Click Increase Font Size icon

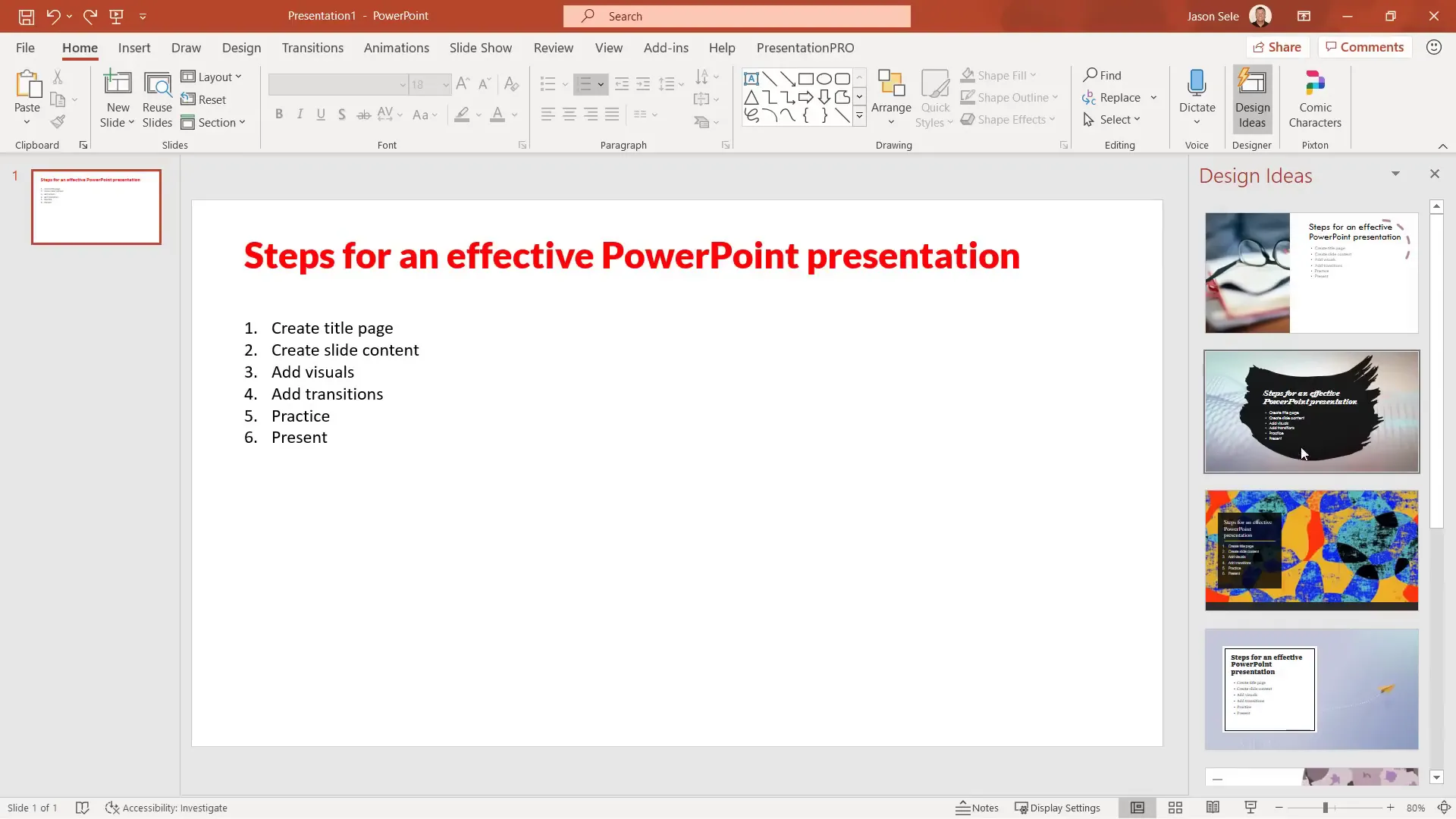click(463, 83)
